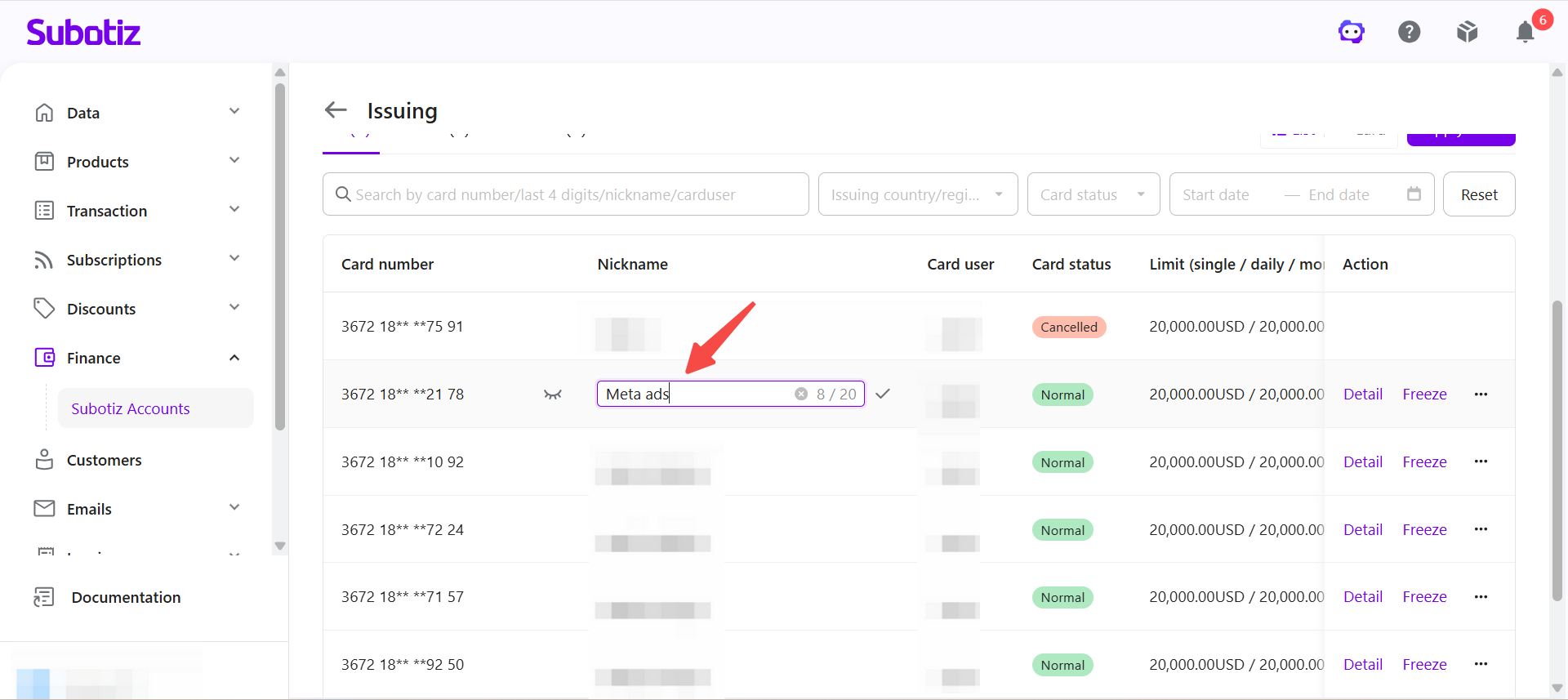Click the Reset button
Image resolution: width=1568 pixels, height=700 pixels.
pyautogui.click(x=1479, y=194)
